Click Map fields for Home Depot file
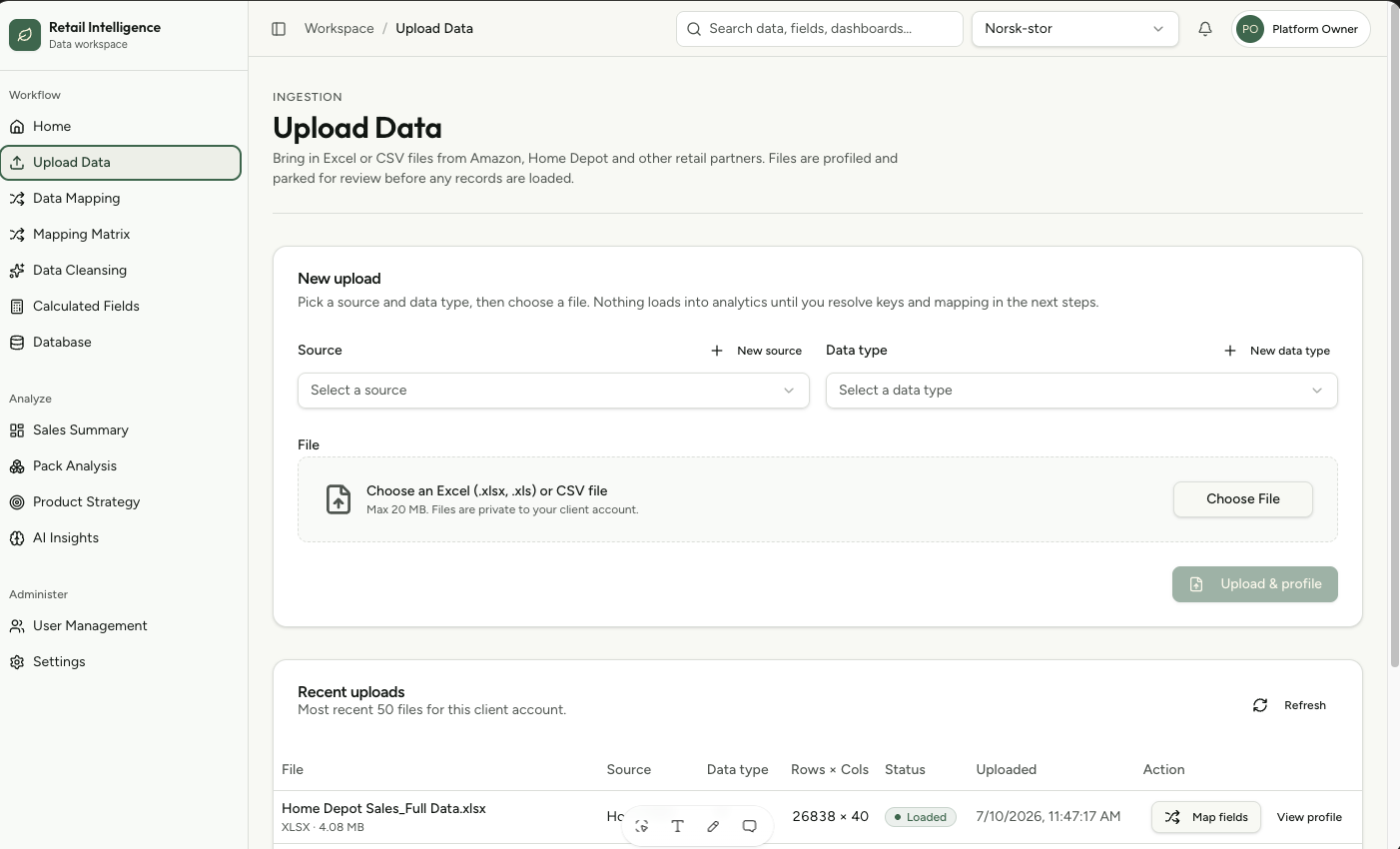The width and height of the screenshot is (1400, 849). click(1206, 817)
